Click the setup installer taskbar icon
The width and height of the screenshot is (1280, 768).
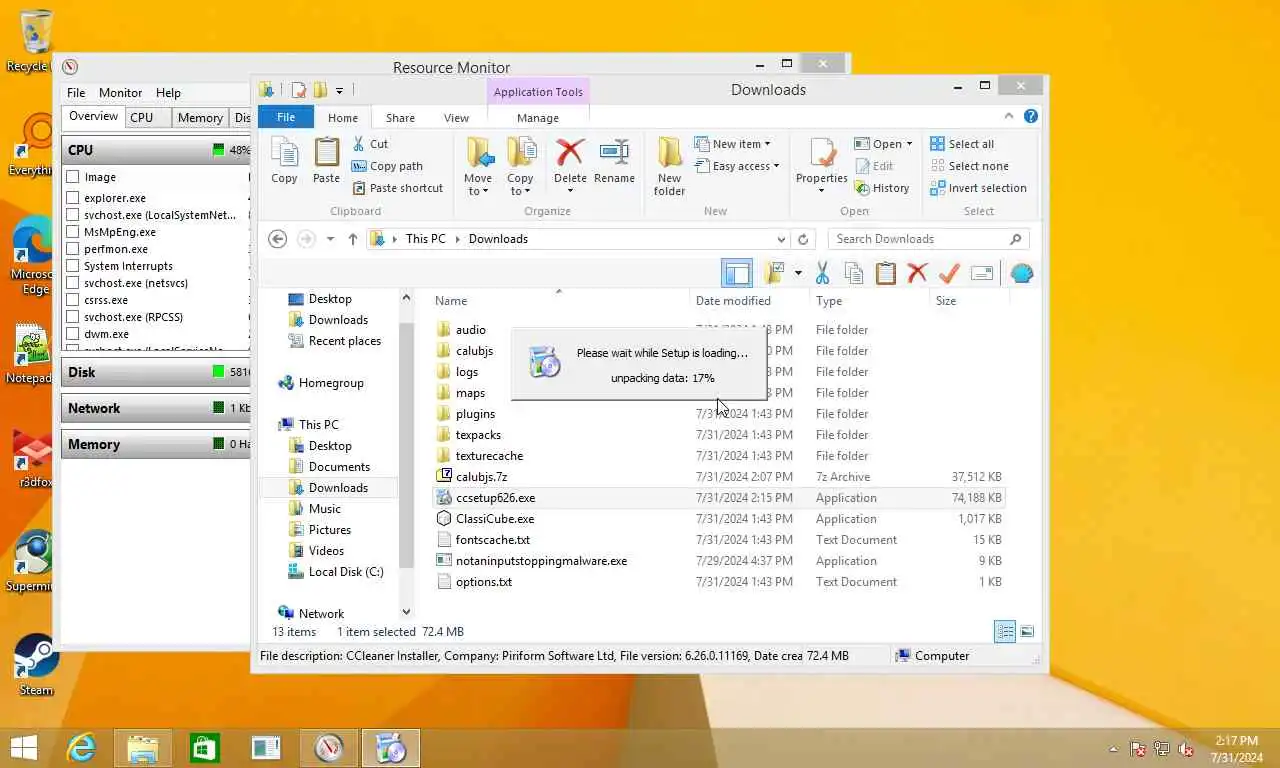coord(390,747)
